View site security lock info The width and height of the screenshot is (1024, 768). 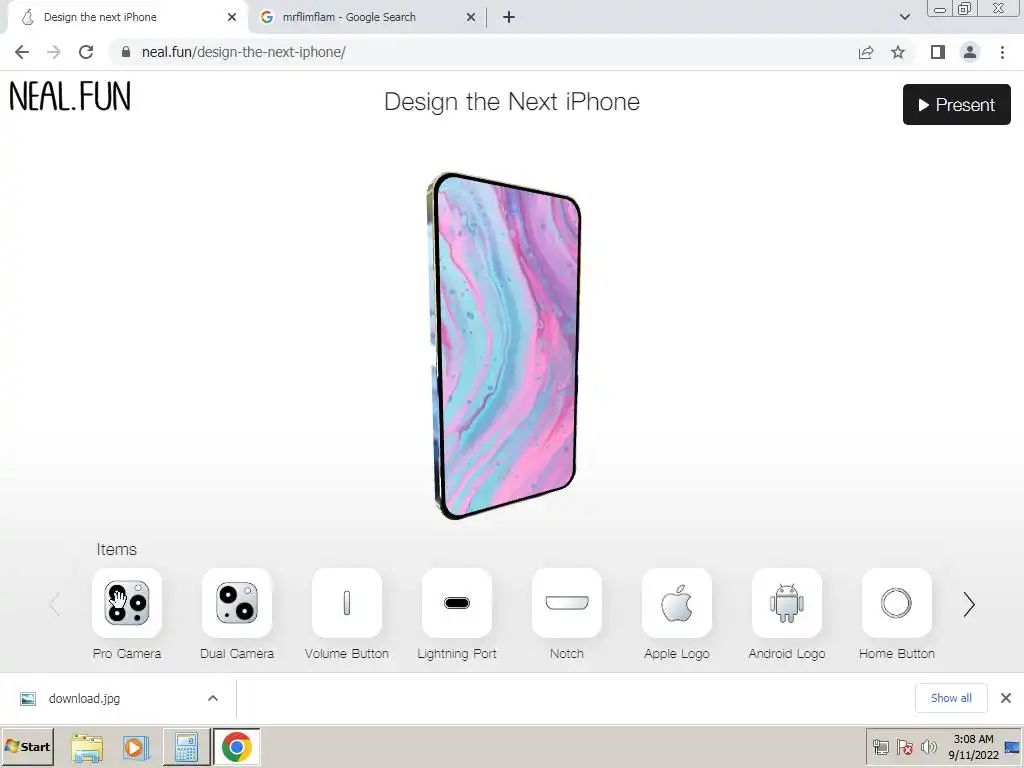click(126, 52)
